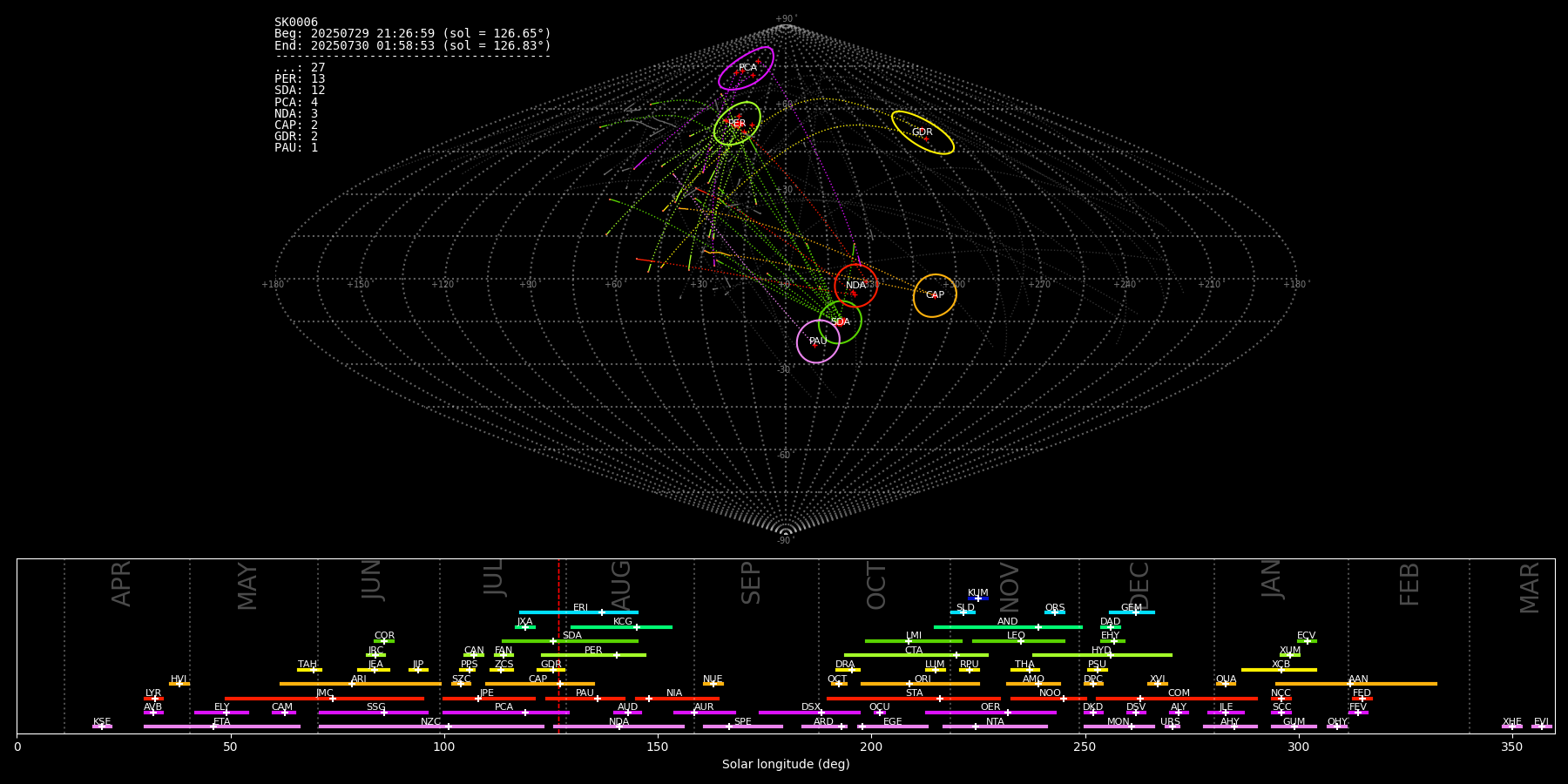The width and height of the screenshot is (1568, 784).
Task: Click the ETA shower bar in timeline
Action: coord(222,727)
